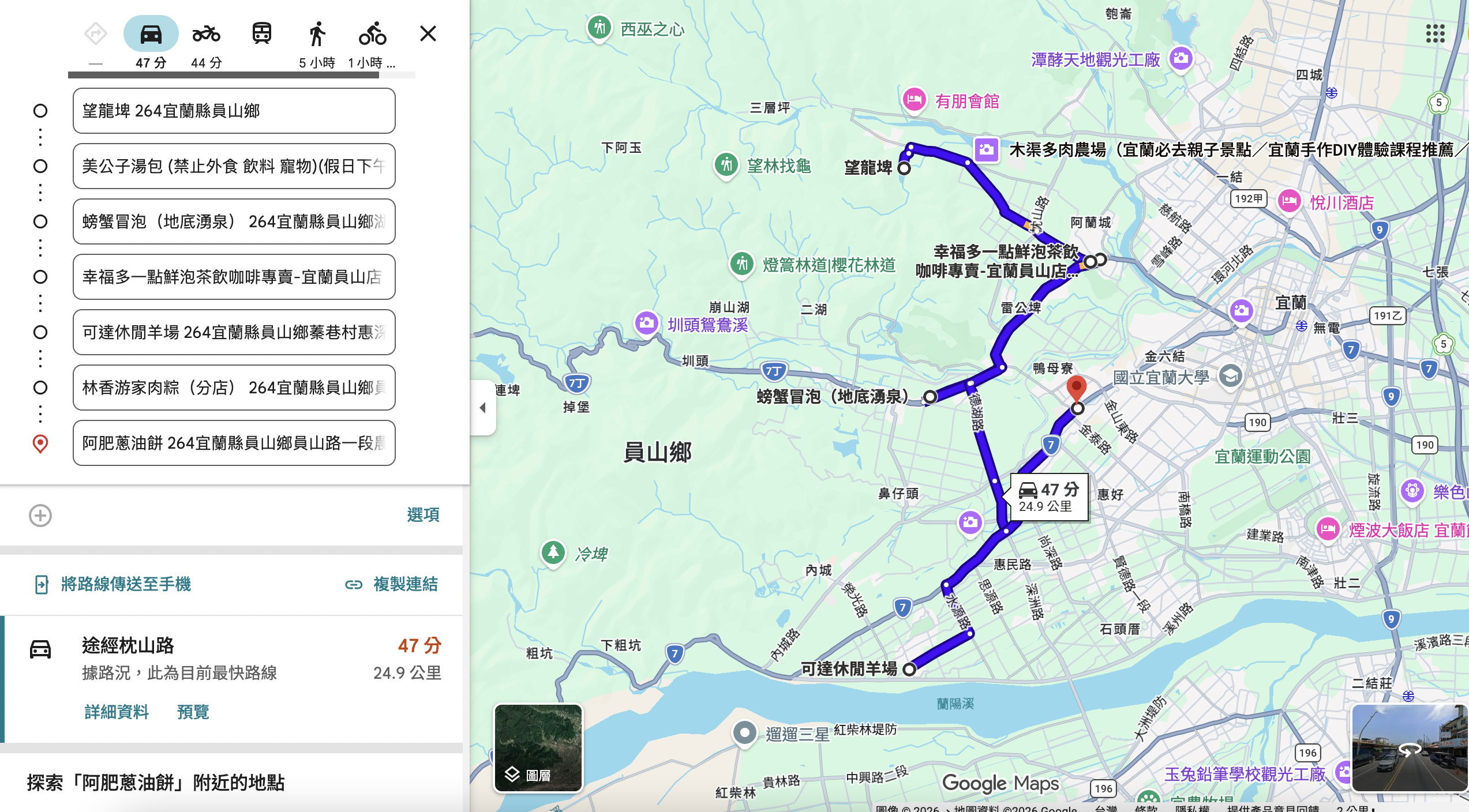The image size is (1469, 812).
Task: Click the 螃蟹冒泡 waypoint circle on map
Action: [x=930, y=397]
